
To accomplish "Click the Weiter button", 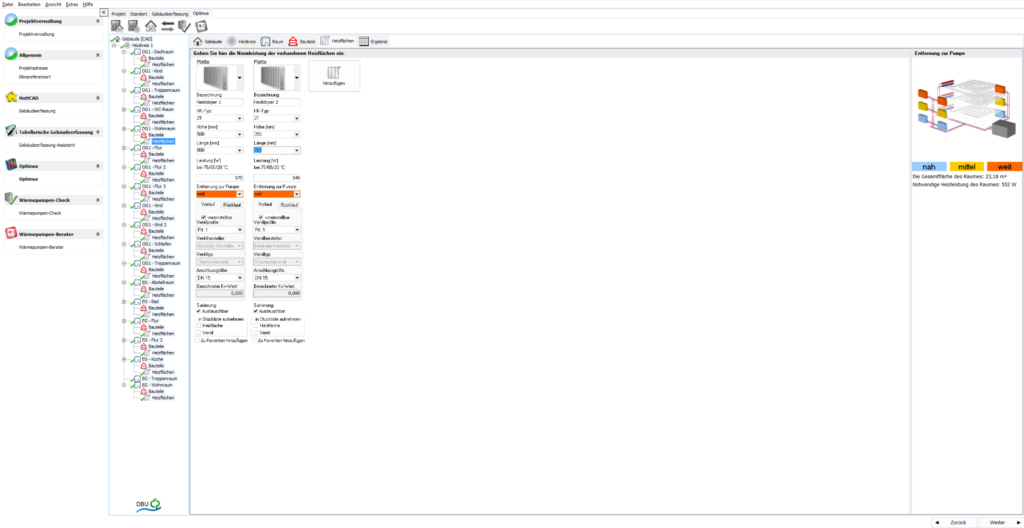I will [x=995, y=522].
